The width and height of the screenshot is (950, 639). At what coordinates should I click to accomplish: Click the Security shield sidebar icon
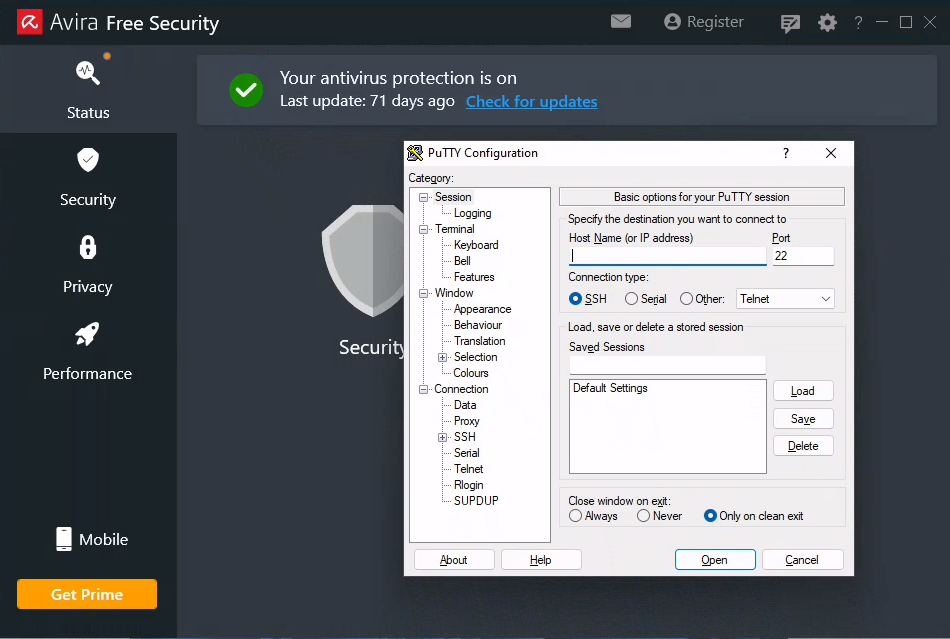tap(88, 160)
